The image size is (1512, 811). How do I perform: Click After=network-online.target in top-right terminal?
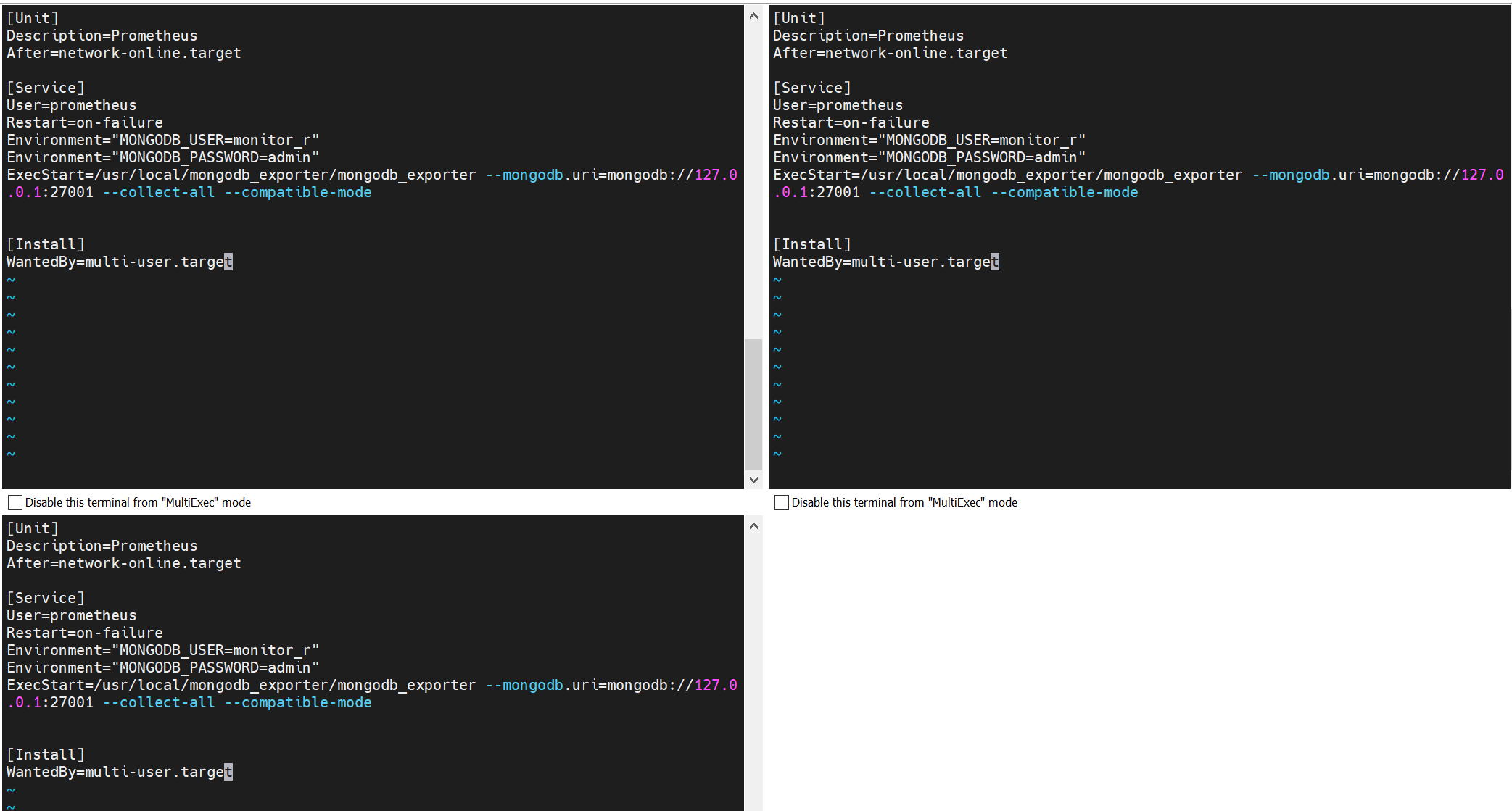890,53
